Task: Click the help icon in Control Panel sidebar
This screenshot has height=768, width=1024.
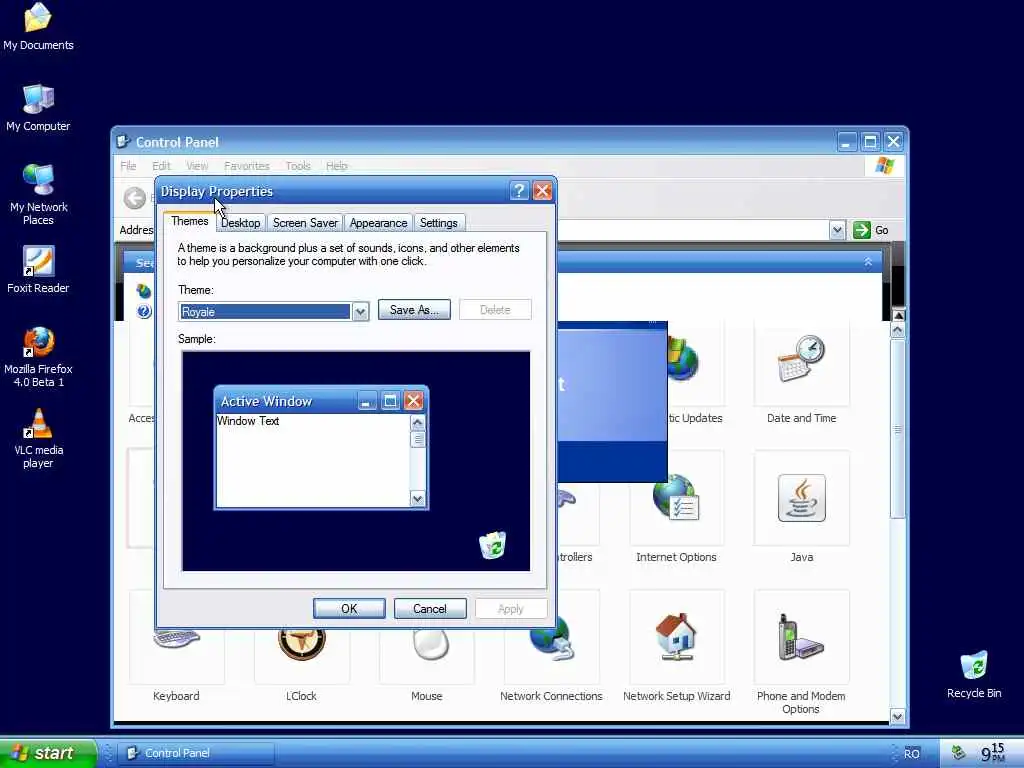Action: tap(144, 312)
